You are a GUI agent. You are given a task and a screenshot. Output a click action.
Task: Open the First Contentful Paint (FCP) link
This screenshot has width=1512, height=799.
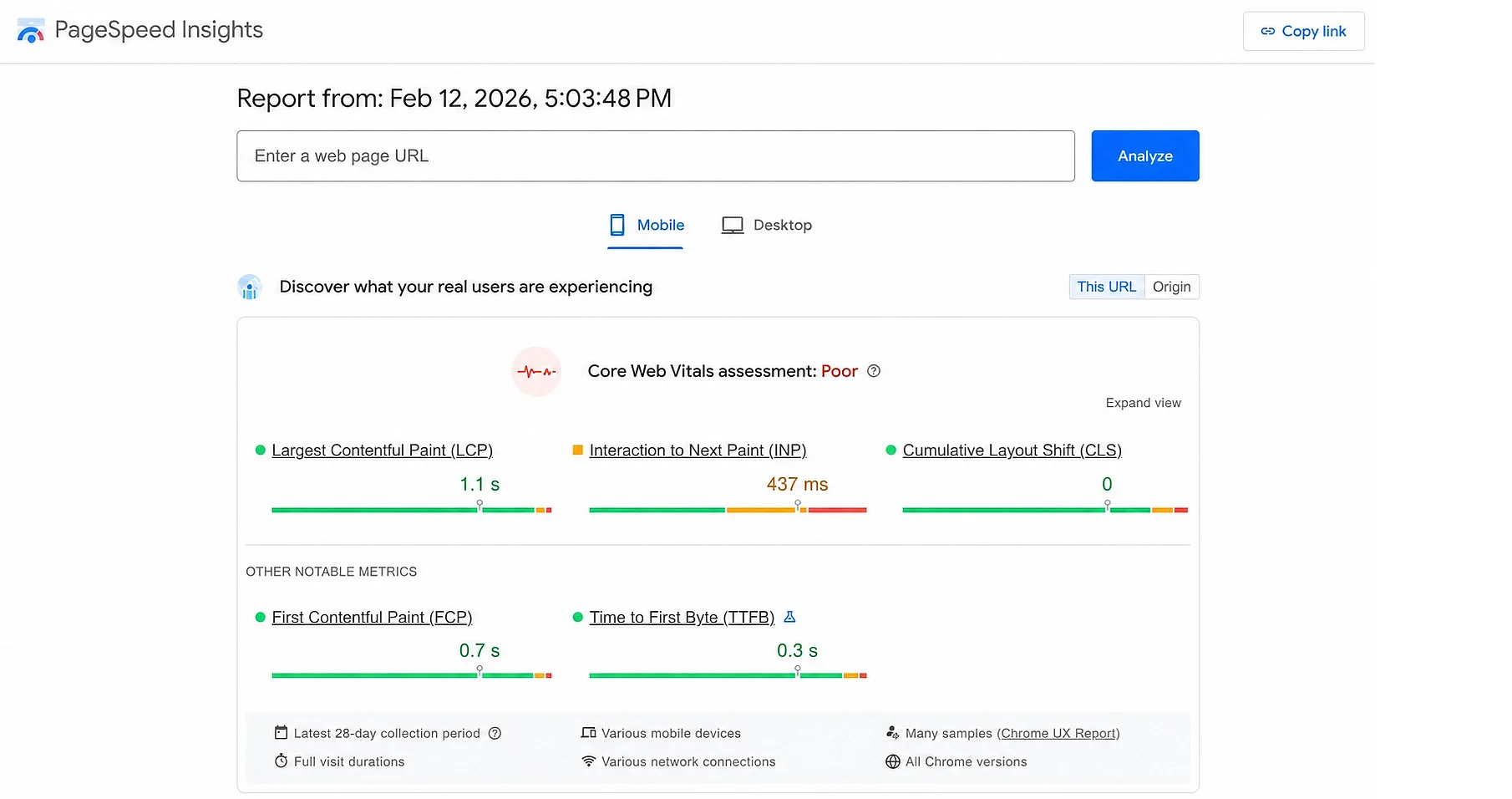[372, 618]
